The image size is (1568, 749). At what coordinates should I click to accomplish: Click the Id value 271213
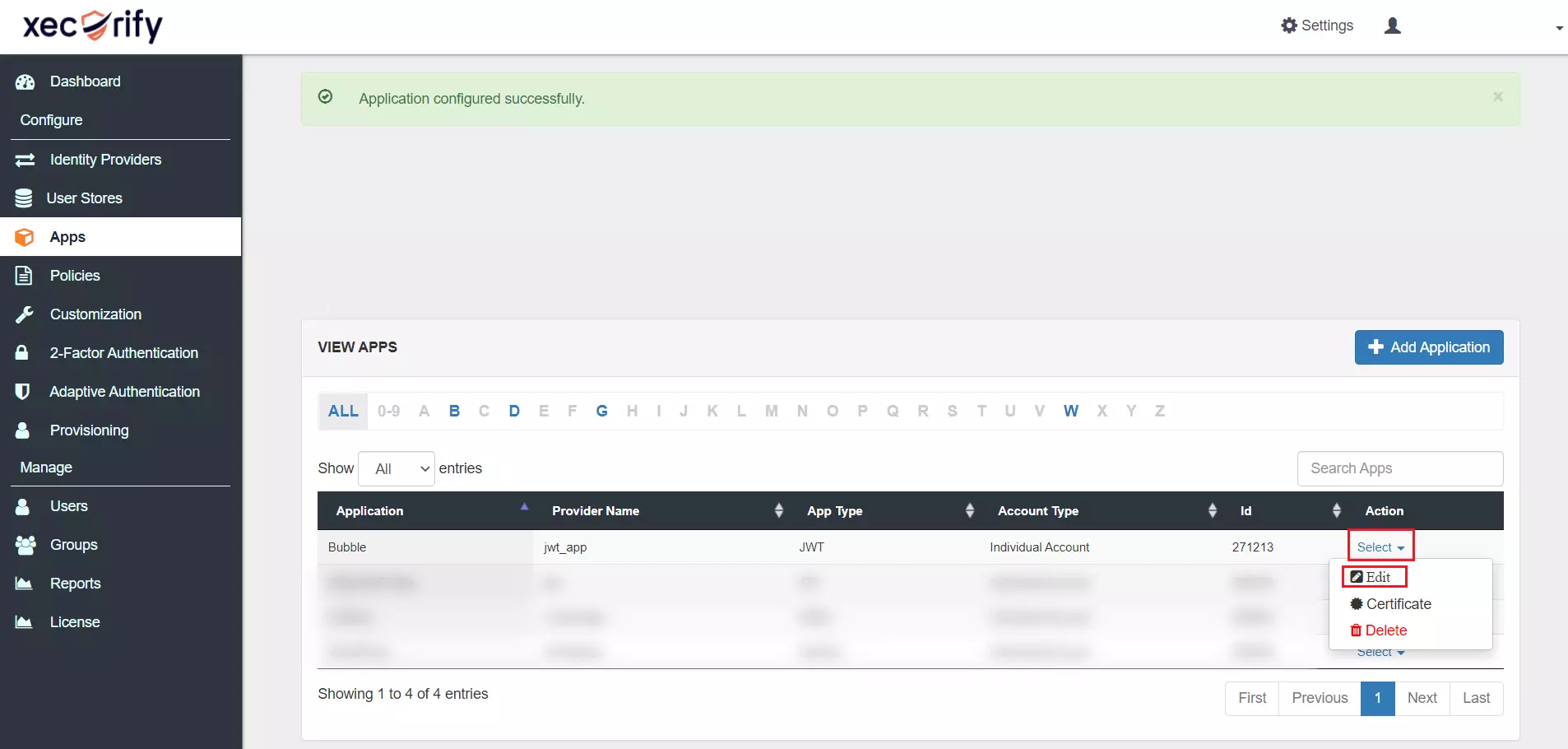coord(1253,547)
